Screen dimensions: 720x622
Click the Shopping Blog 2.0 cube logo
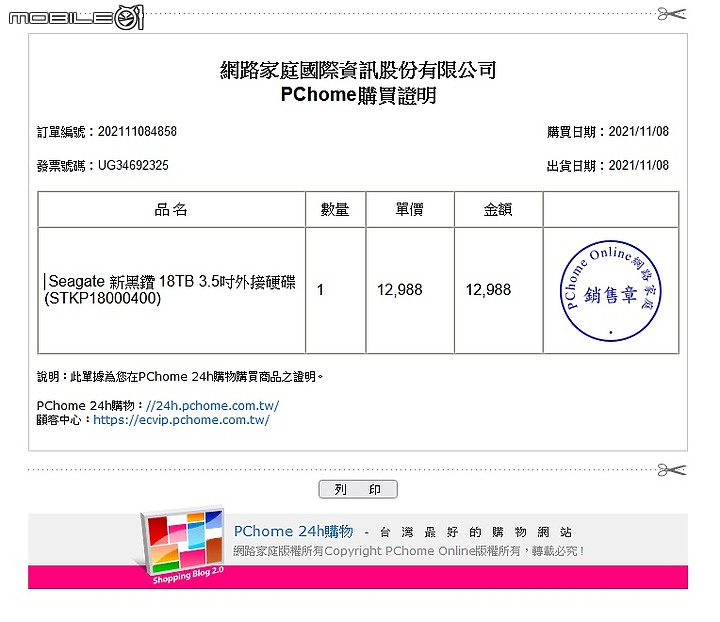point(182,545)
